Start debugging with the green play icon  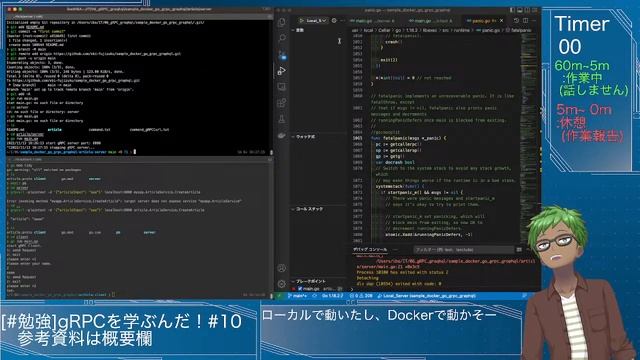click(x=301, y=20)
